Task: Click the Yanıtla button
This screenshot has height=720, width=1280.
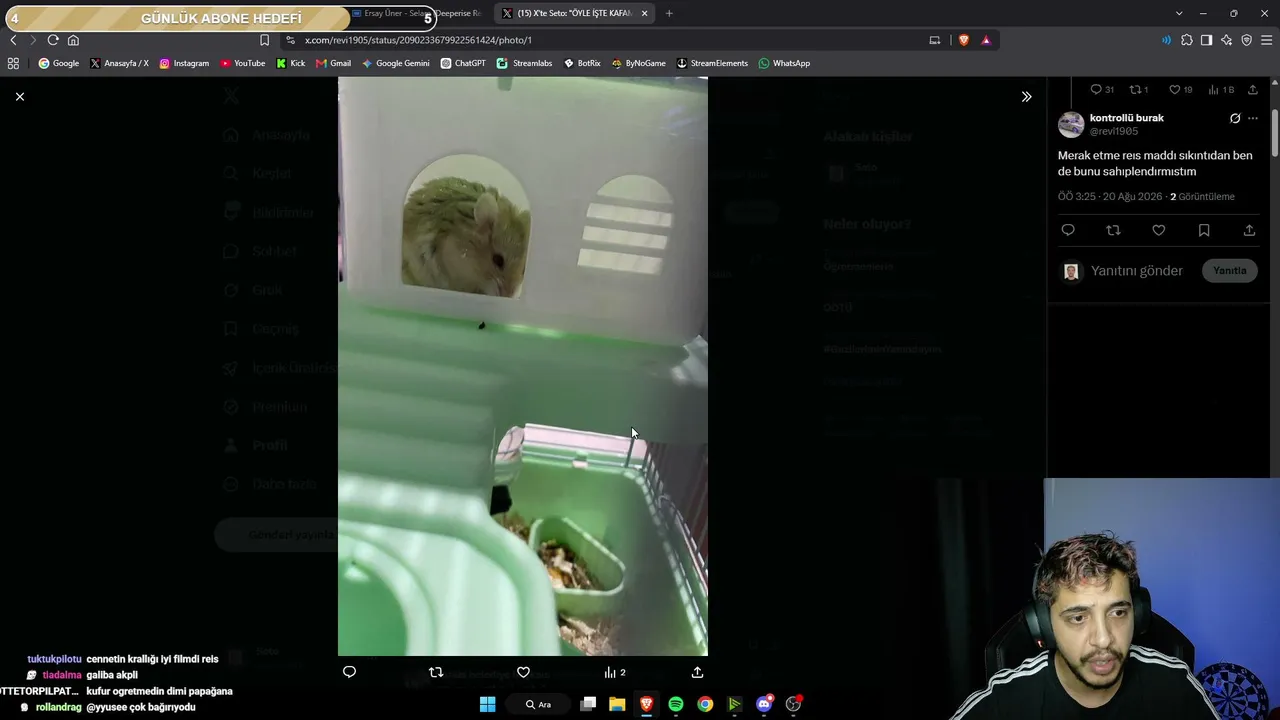Action: click(1230, 271)
